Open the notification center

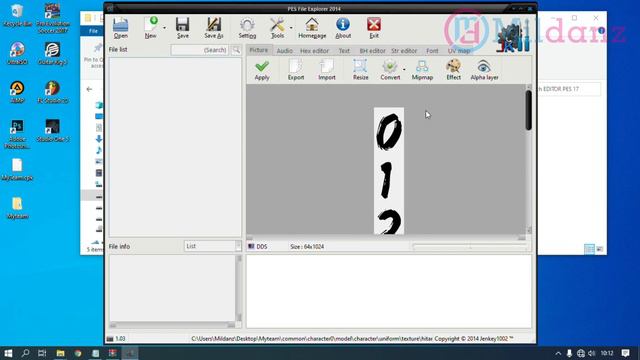(625, 353)
